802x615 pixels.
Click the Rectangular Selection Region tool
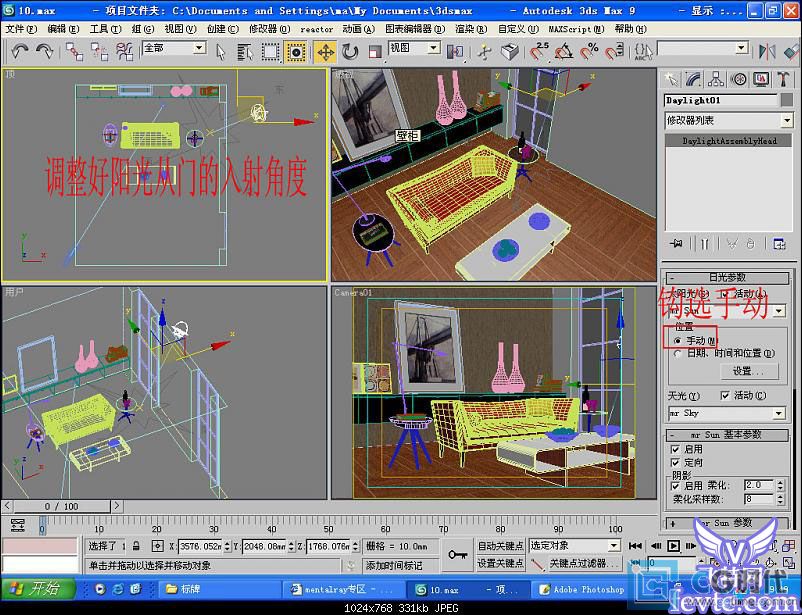click(271, 52)
